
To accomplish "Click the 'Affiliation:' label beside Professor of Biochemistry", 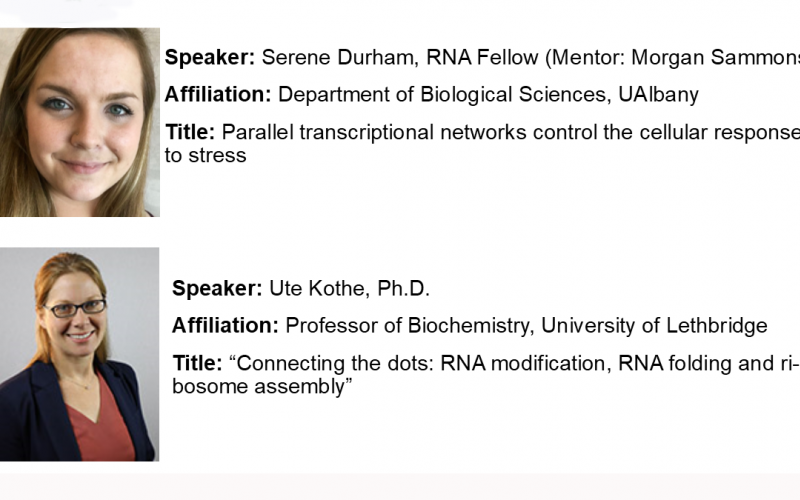I will click(x=225, y=326).
